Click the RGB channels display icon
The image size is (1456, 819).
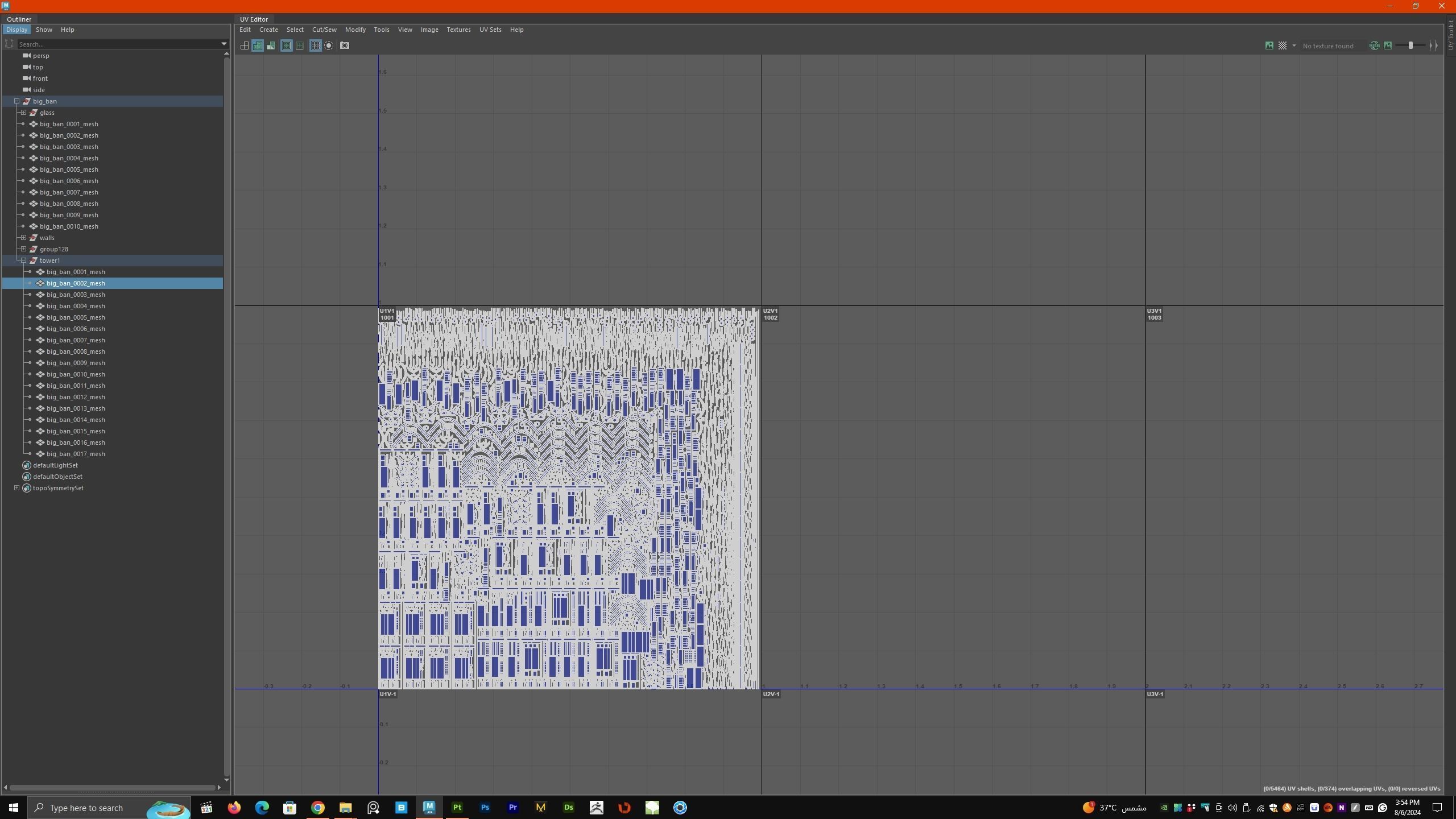click(1374, 45)
